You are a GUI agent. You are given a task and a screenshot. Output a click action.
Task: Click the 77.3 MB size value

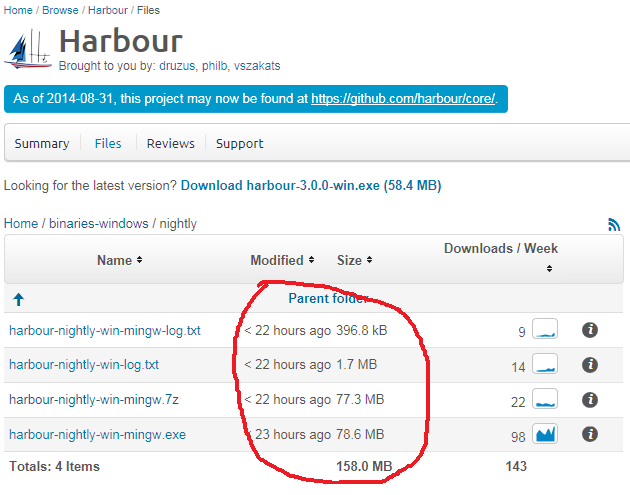click(x=360, y=399)
